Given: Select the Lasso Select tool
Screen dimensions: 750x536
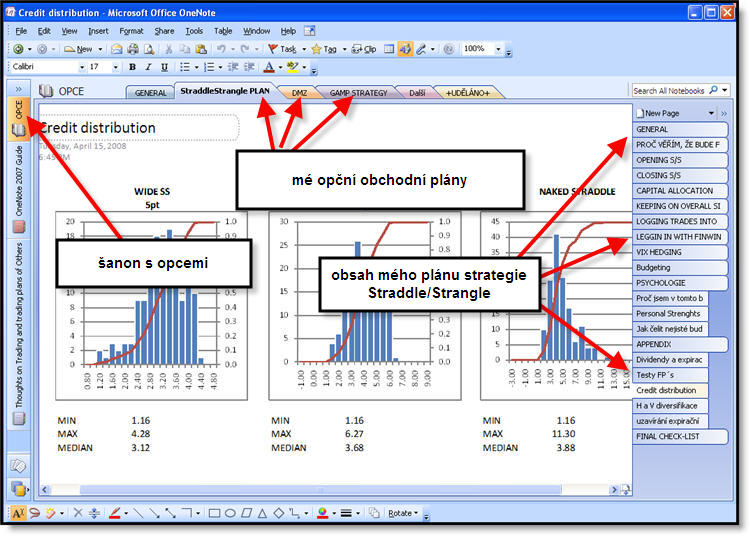Looking at the screenshot, I should 34,514.
